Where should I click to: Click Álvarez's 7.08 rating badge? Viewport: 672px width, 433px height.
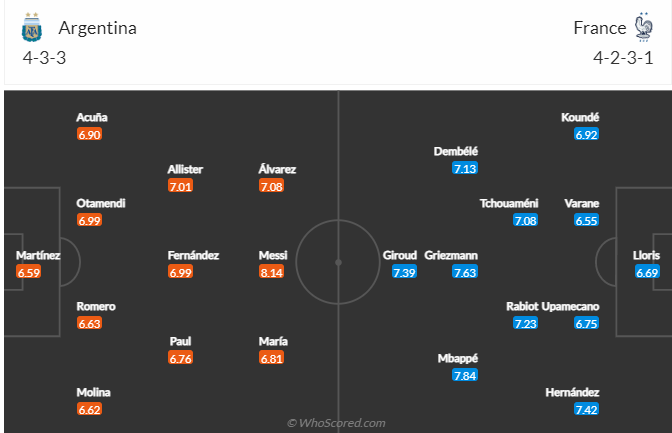pos(271,186)
